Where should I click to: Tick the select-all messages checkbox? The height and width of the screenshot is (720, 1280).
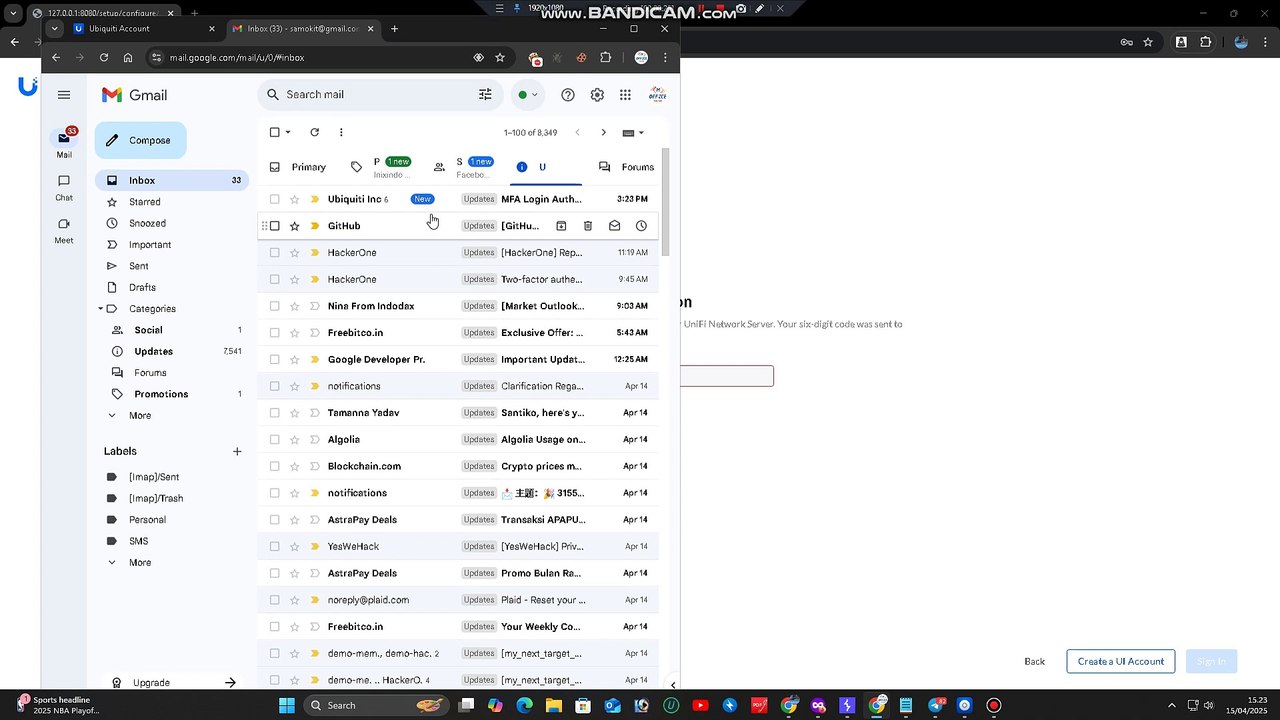(x=275, y=132)
